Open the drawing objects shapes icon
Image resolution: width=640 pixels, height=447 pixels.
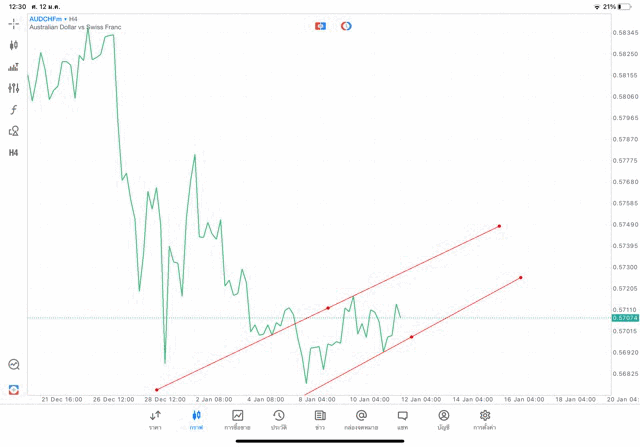tap(14, 131)
